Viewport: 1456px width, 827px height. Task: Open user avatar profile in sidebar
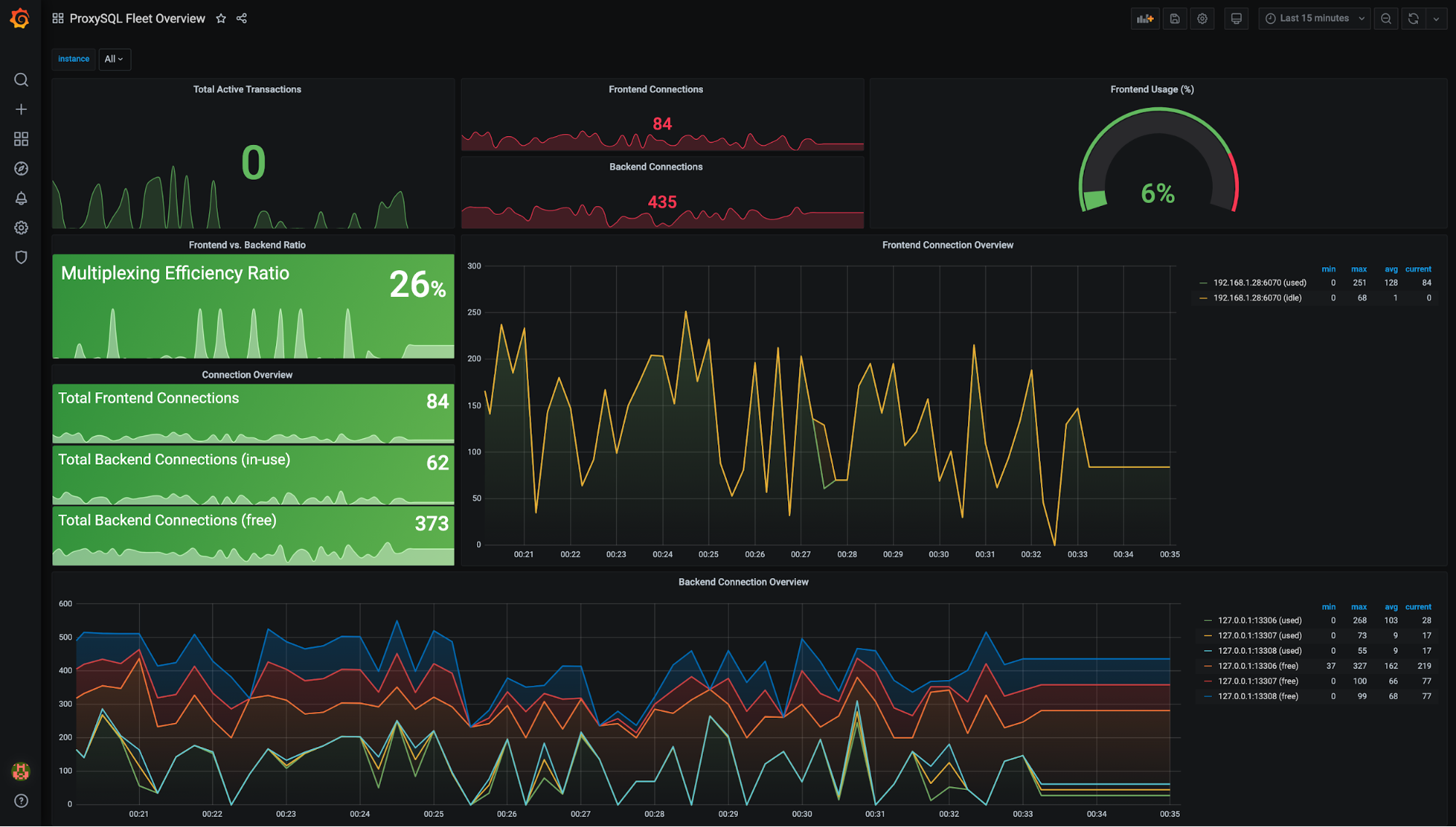click(21, 771)
